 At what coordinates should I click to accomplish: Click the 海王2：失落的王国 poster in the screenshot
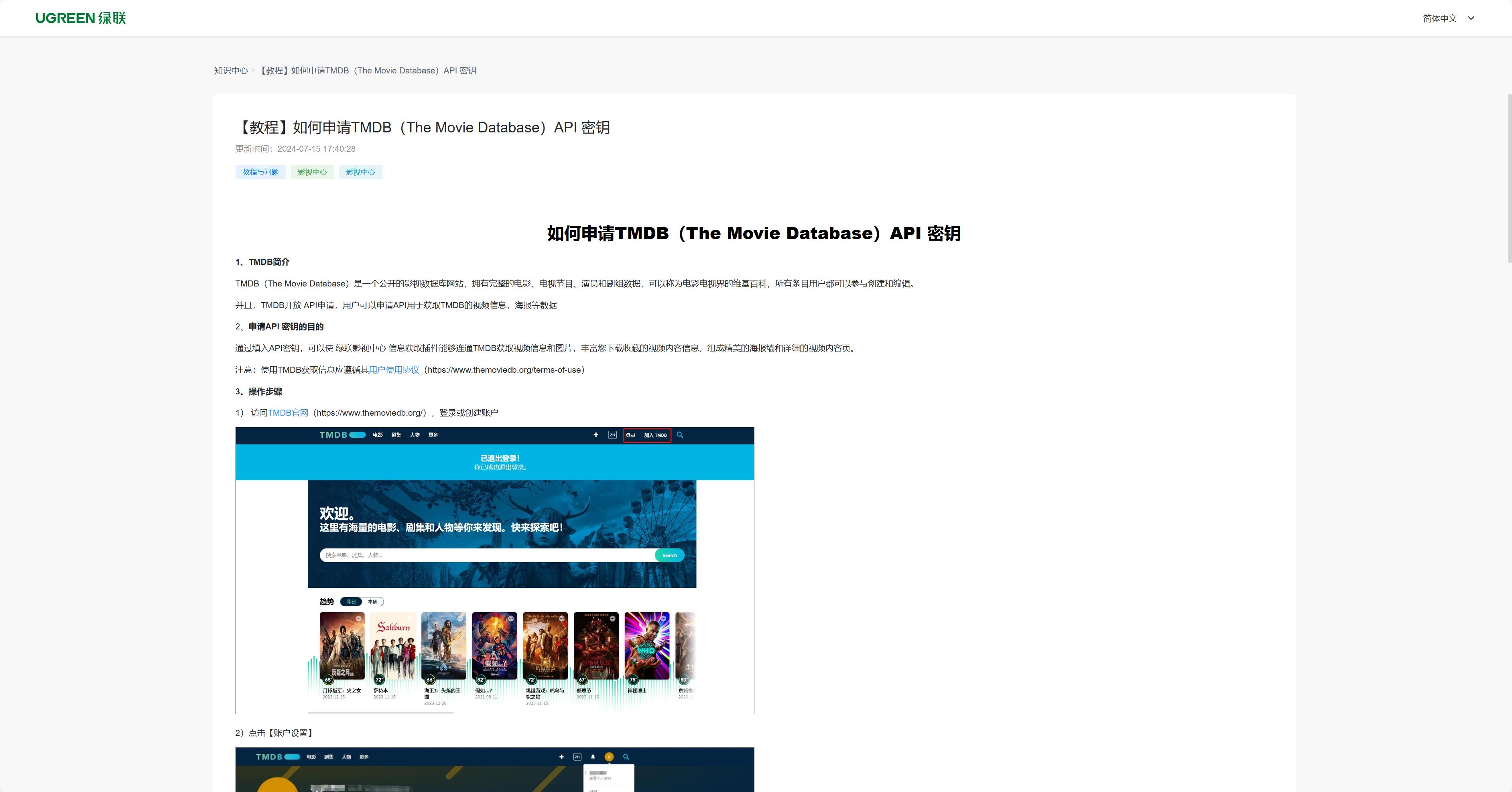(x=444, y=646)
